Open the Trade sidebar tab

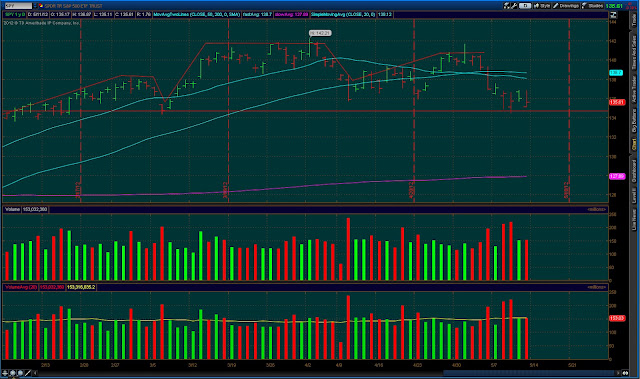pos(634,20)
